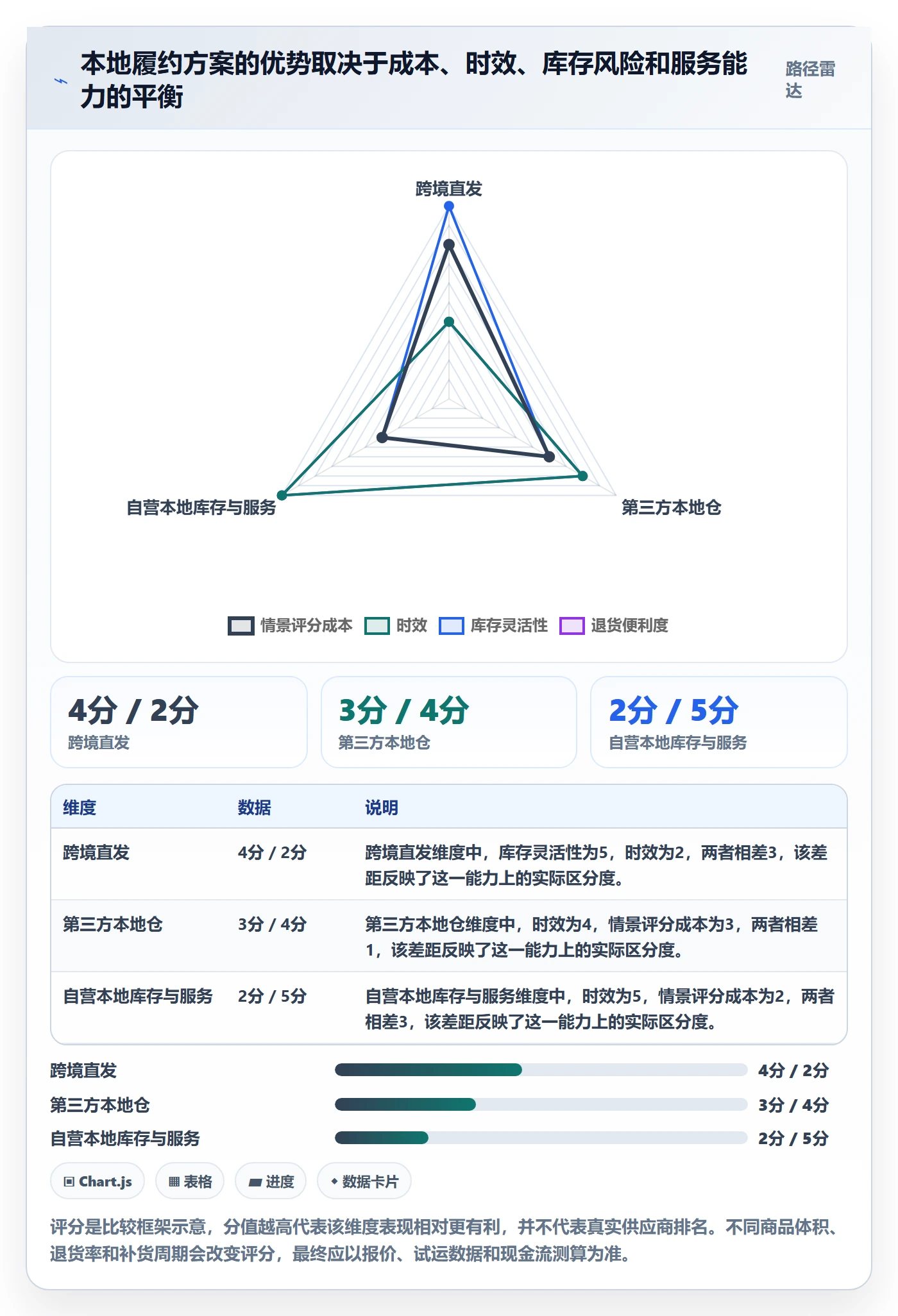Viewport: 898px width, 1316px height.
Task: Select the dark data point on the 跨境直发 axis
Action: (x=449, y=244)
